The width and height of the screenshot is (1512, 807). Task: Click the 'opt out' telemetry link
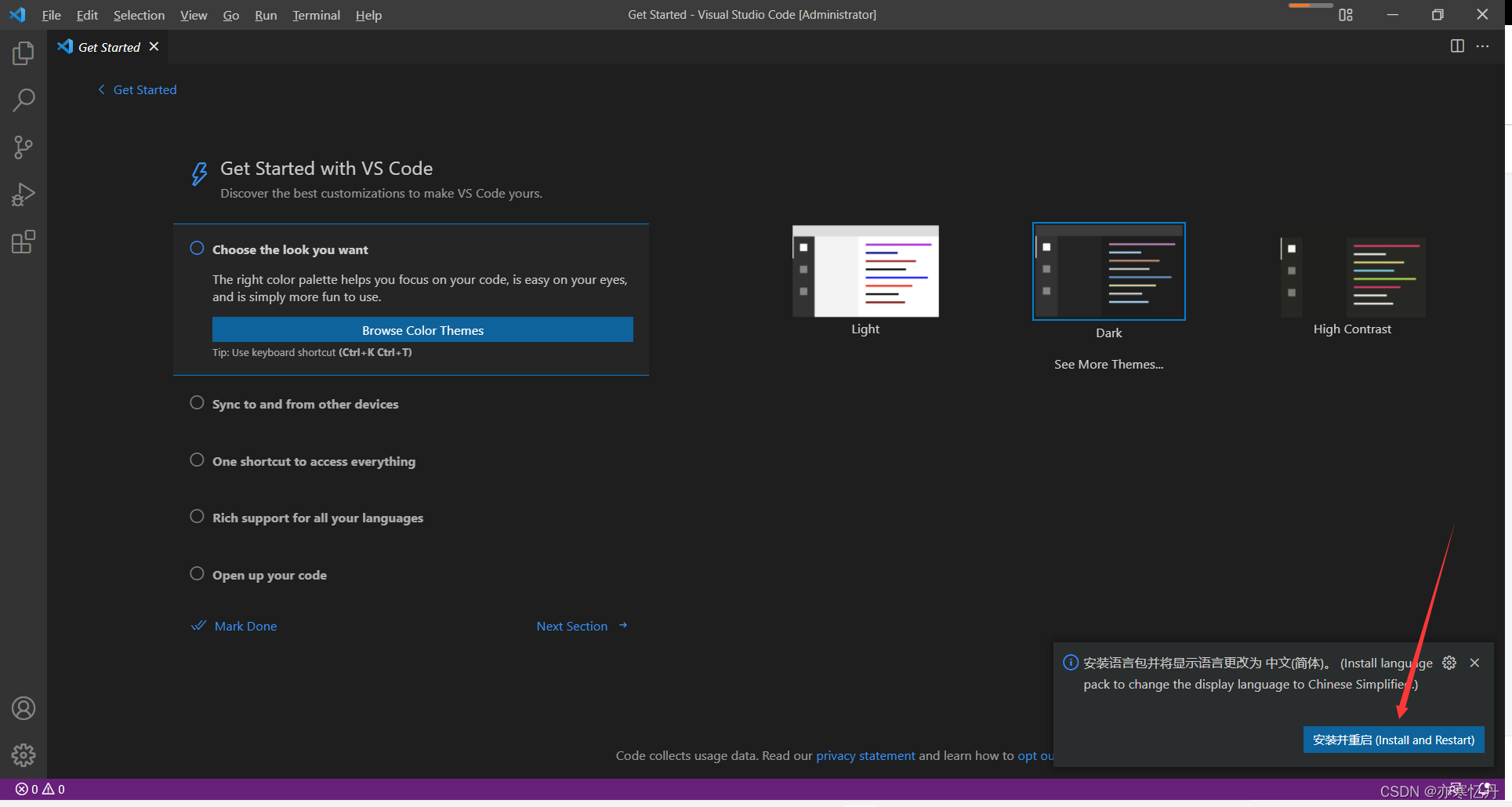tap(1035, 755)
